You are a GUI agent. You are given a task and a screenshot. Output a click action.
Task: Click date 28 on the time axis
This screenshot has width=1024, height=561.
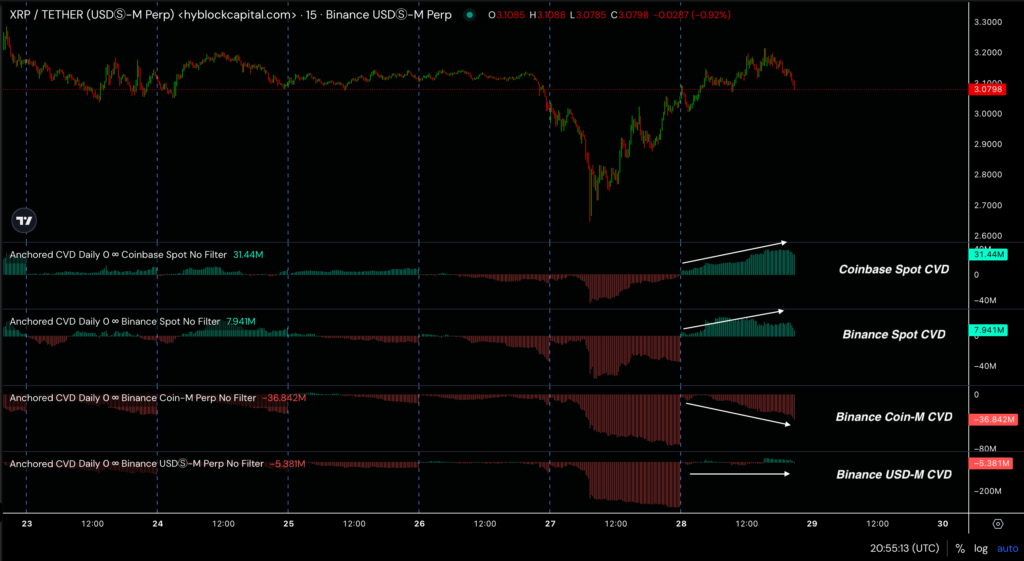(x=680, y=523)
